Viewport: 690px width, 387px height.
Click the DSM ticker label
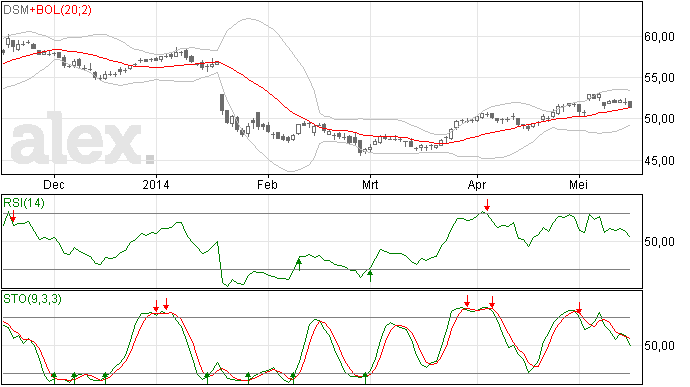tap(16, 10)
